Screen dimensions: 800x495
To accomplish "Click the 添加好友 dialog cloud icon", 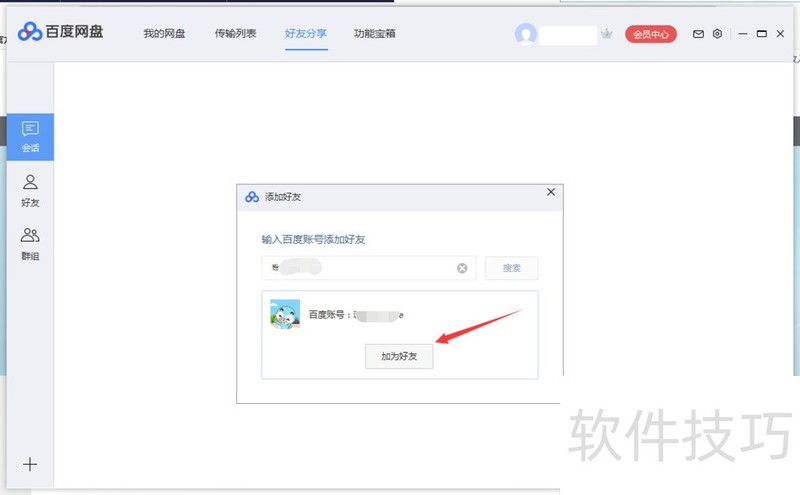I will [x=252, y=197].
